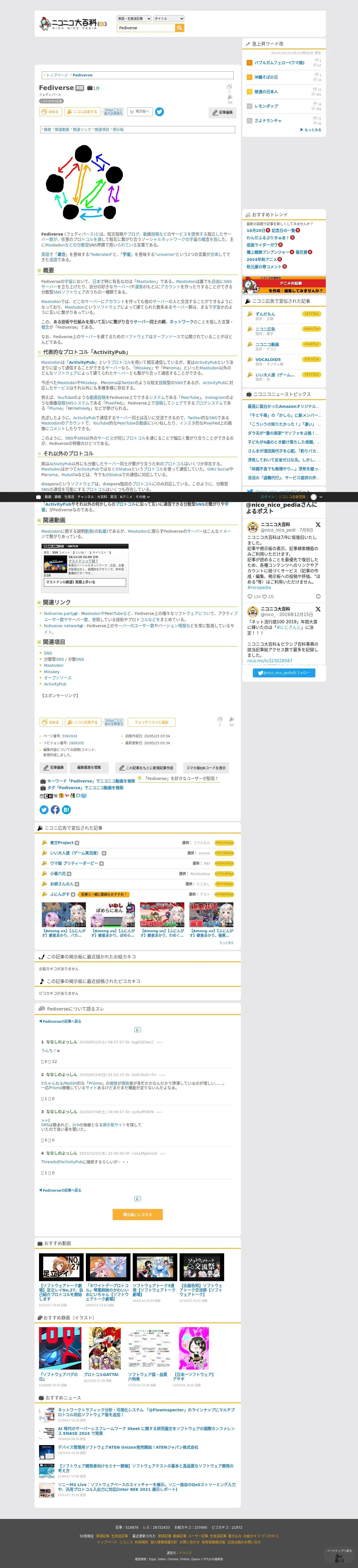The width and height of the screenshot is (358, 1568).
Task: Click the @nico_nico_pediaをフォロー button
Action: (284, 673)
